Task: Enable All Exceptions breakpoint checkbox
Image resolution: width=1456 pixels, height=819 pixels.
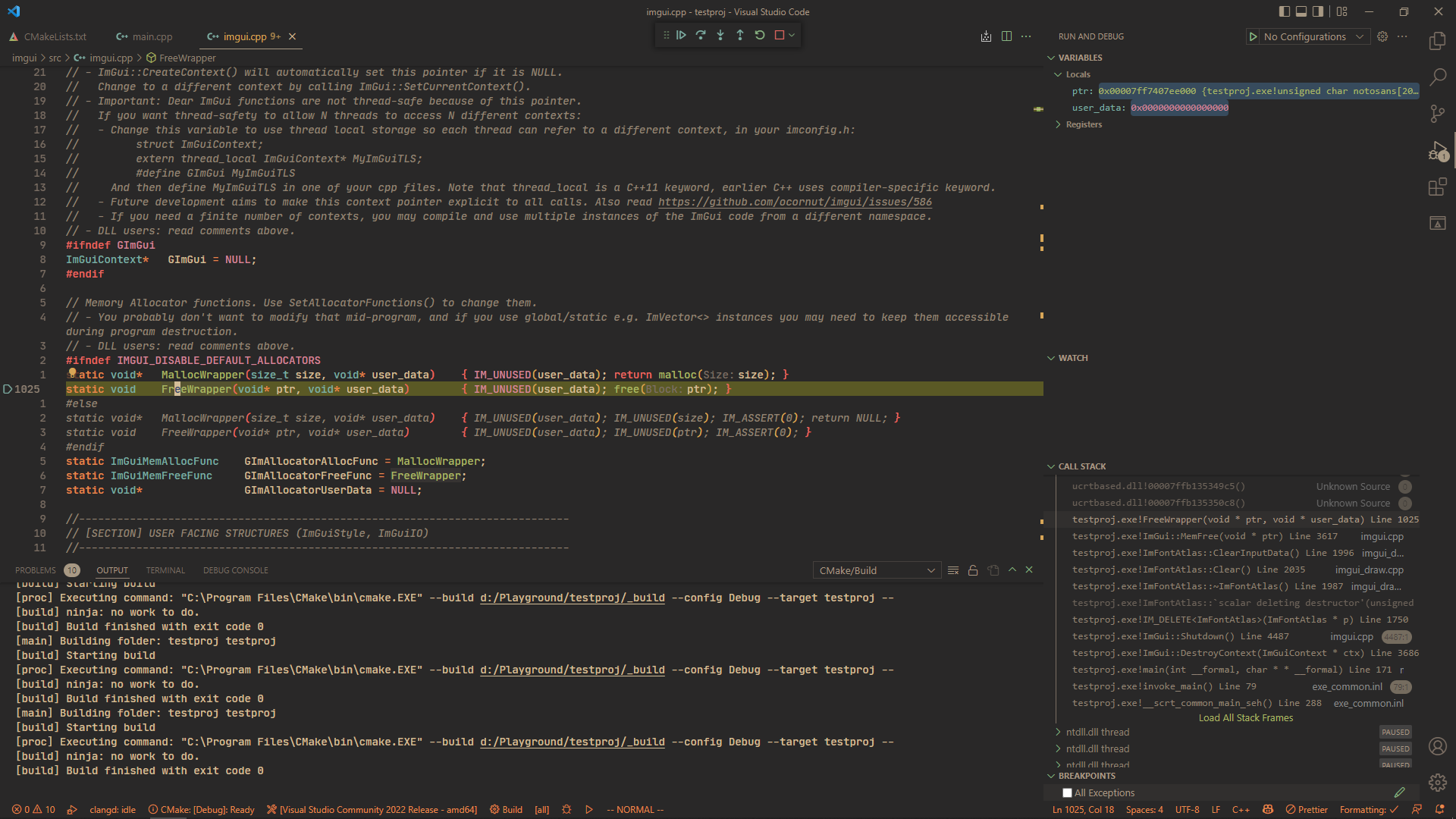Action: [1067, 793]
